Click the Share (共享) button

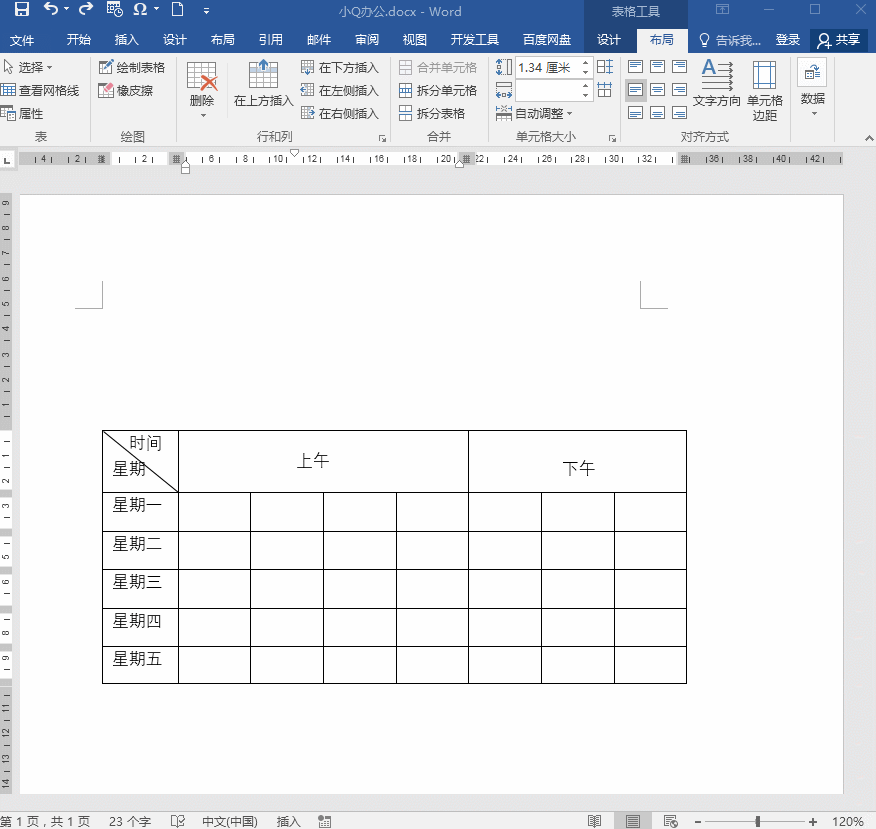pyautogui.click(x=839, y=40)
